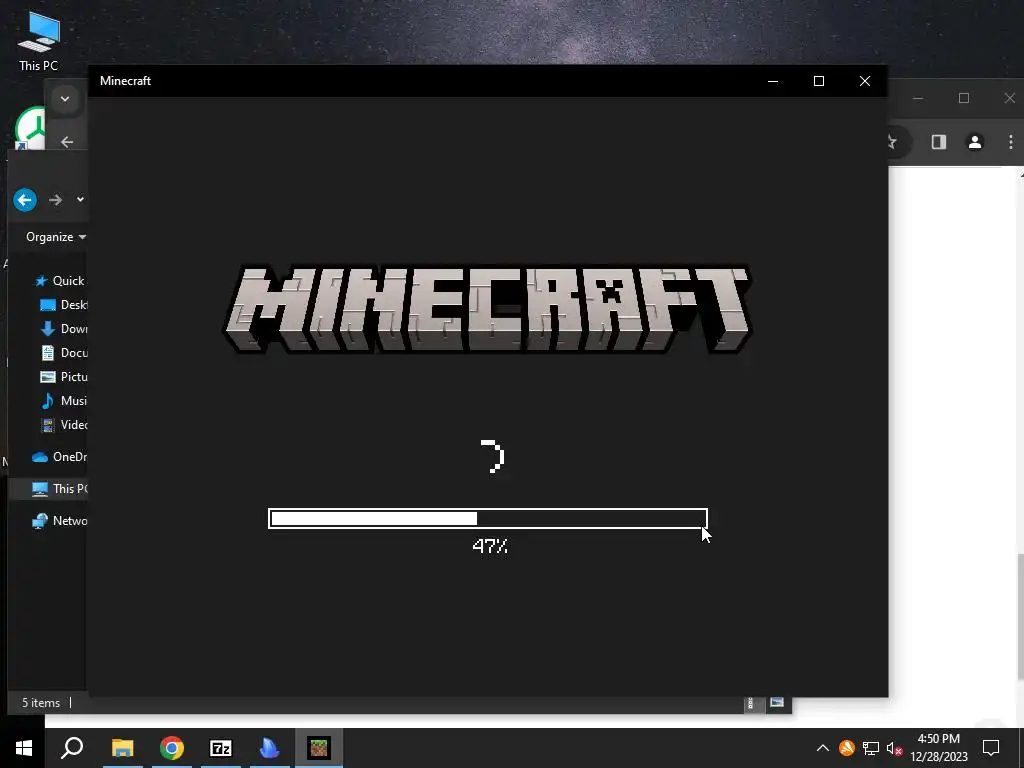The image size is (1024, 768).
Task: Minimize the Minecraft window
Action: point(773,81)
